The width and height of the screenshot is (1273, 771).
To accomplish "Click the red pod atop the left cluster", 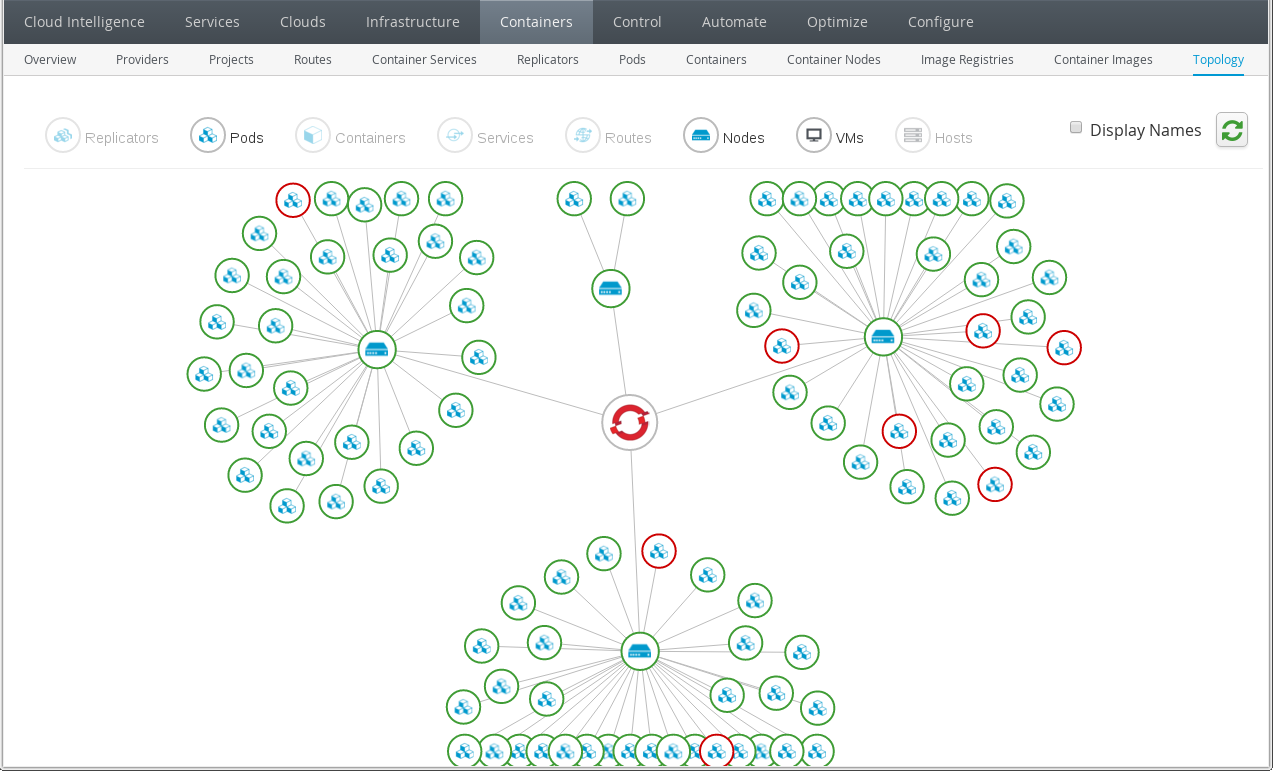I will 293,201.
